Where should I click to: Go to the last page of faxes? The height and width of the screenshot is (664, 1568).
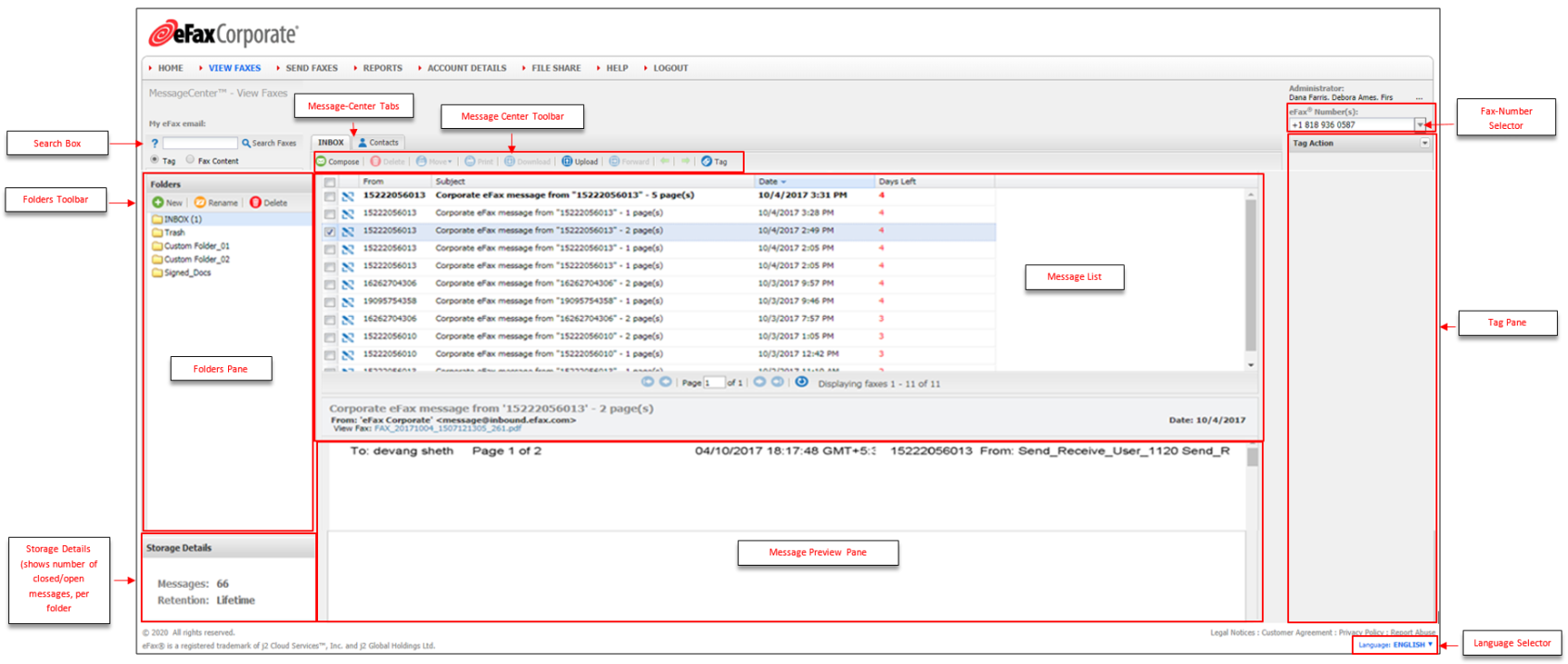pos(777,382)
